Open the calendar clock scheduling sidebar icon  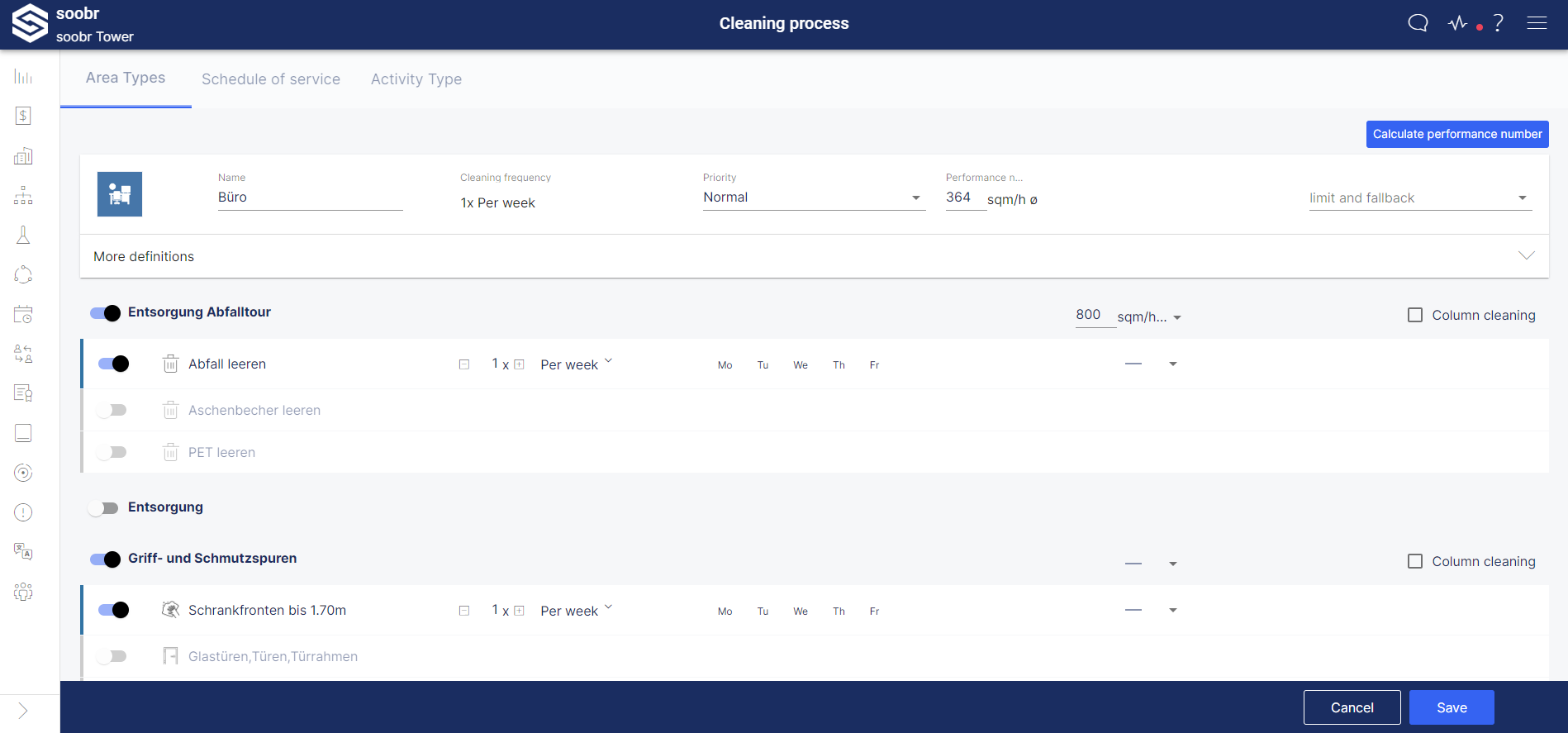(23, 314)
